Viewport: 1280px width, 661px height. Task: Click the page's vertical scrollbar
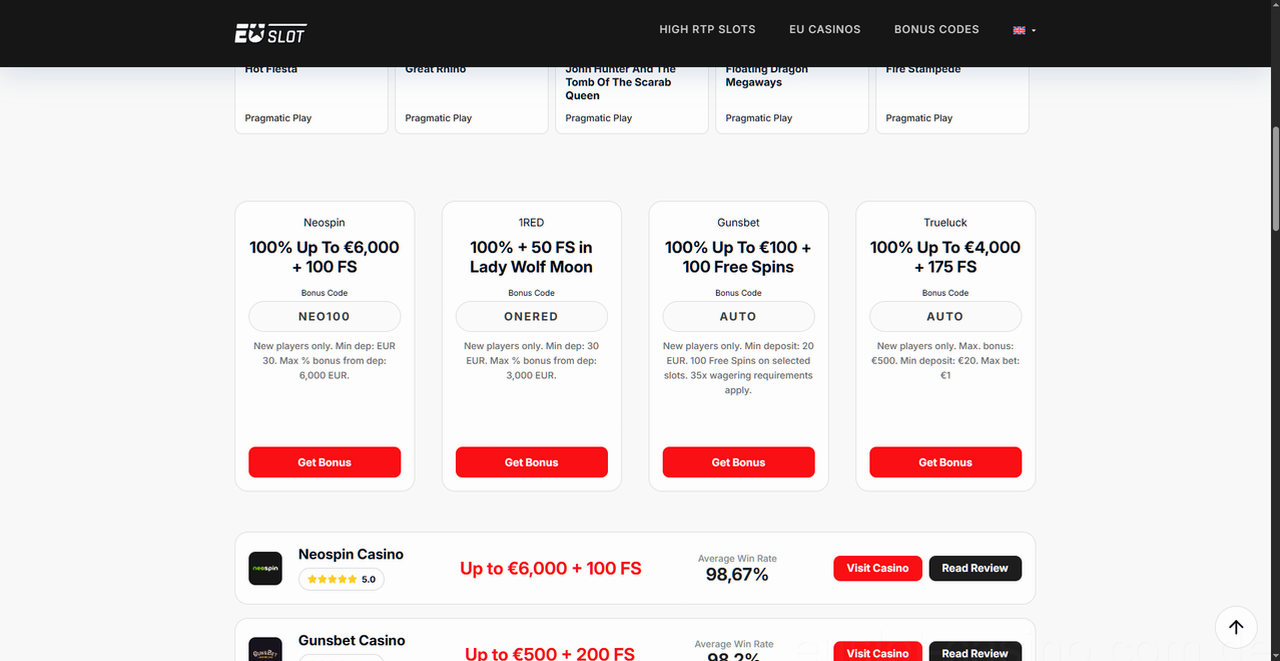(x=1274, y=180)
